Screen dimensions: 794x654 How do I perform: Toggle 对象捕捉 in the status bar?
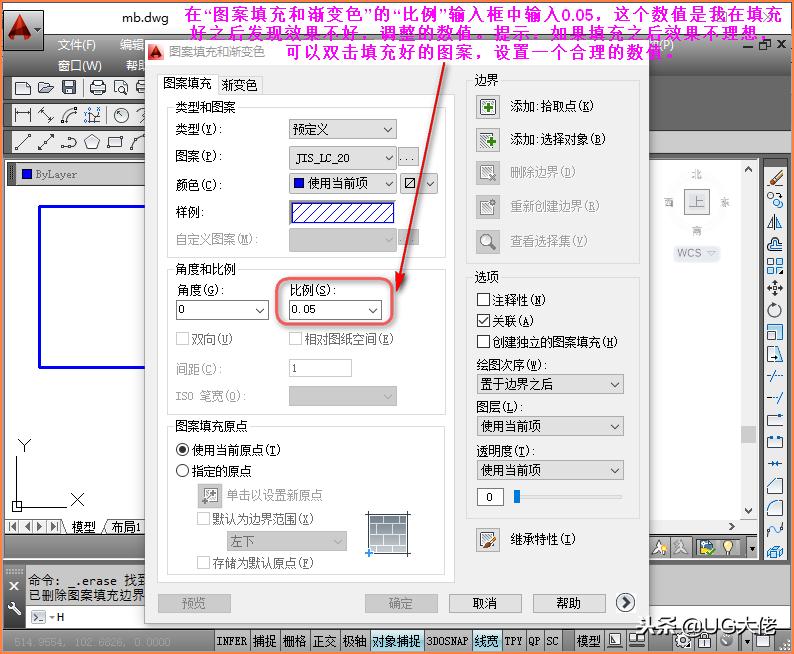(x=396, y=641)
